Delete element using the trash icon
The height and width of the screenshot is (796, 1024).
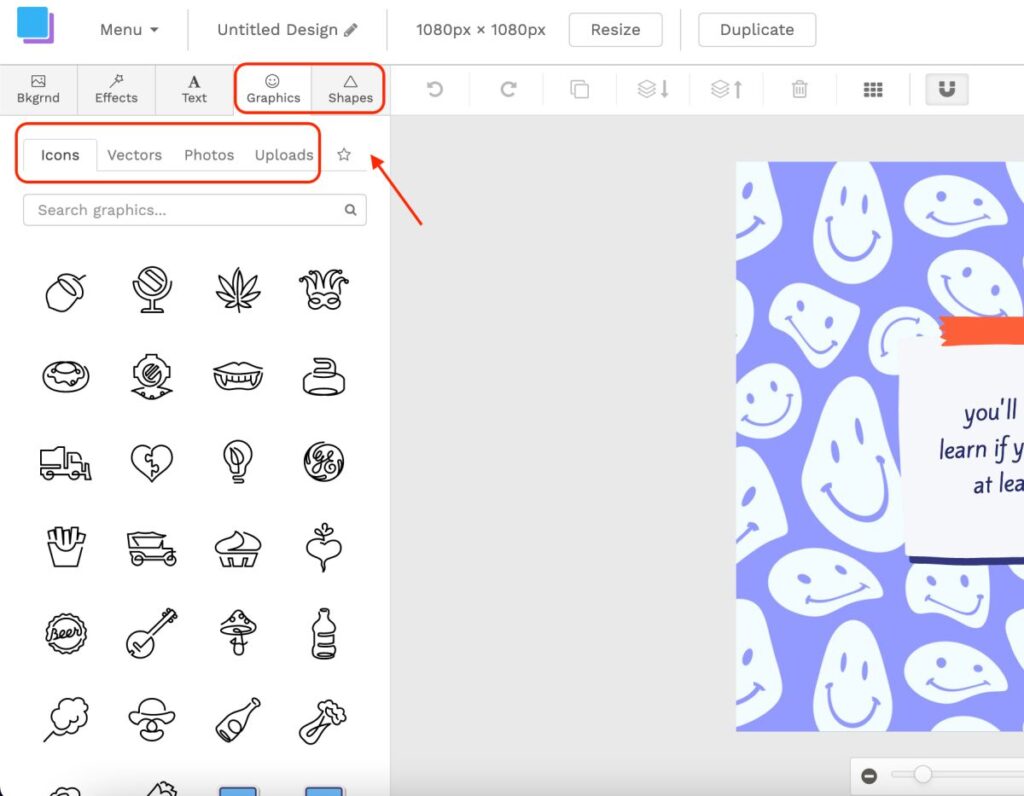[799, 89]
